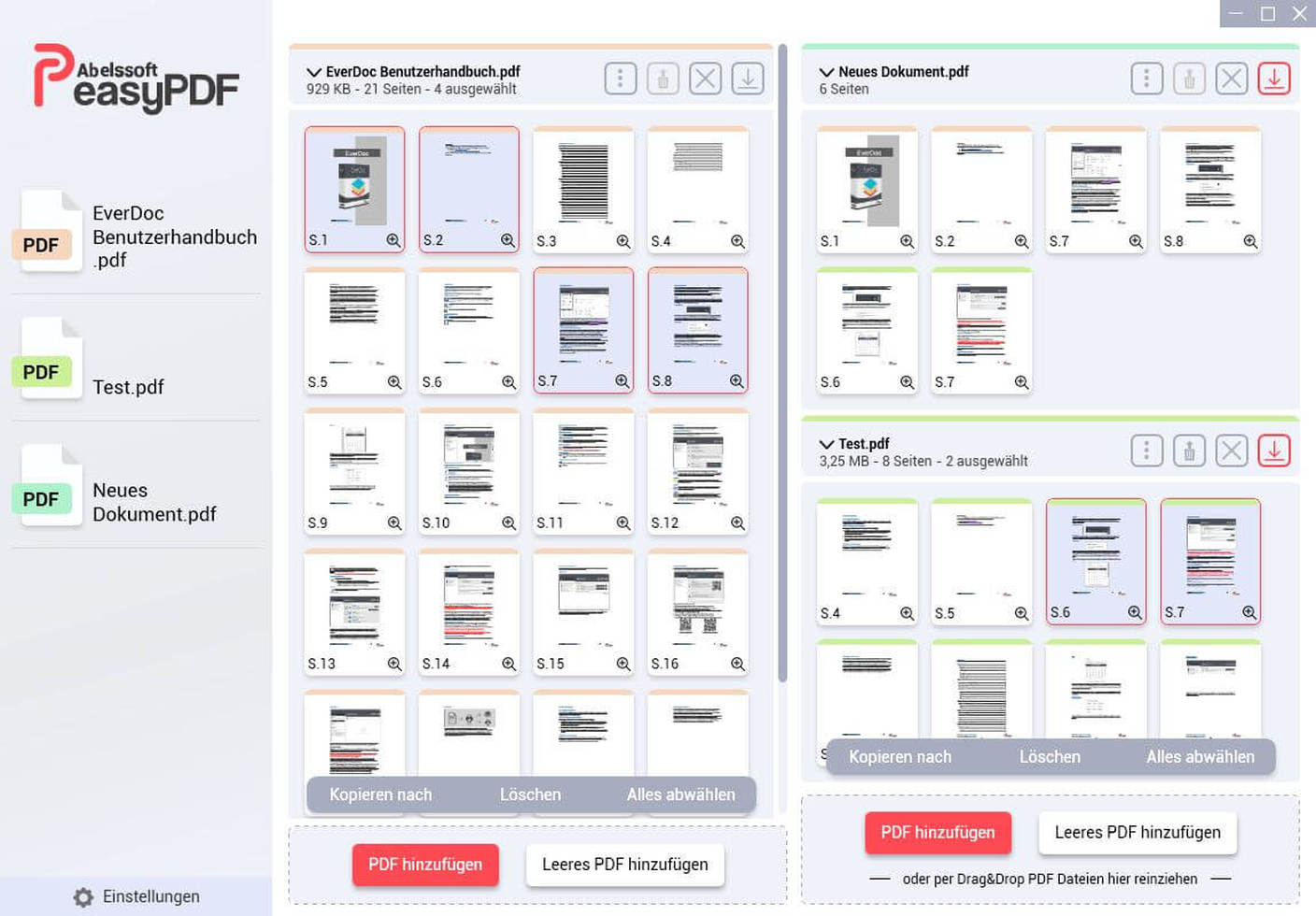Save Neues Dokument.pdf using the red download icon
This screenshot has width=1316, height=916.
(x=1273, y=79)
